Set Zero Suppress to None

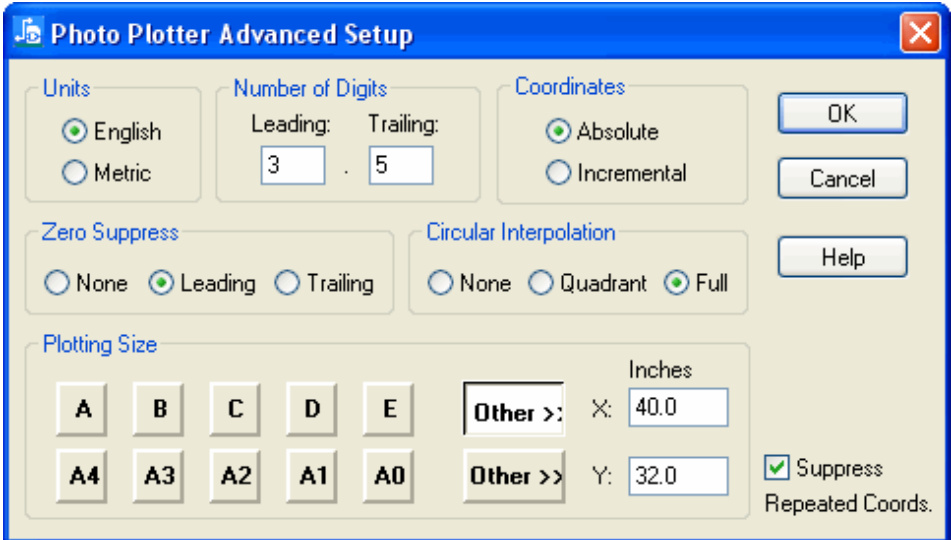pyautogui.click(x=56, y=284)
